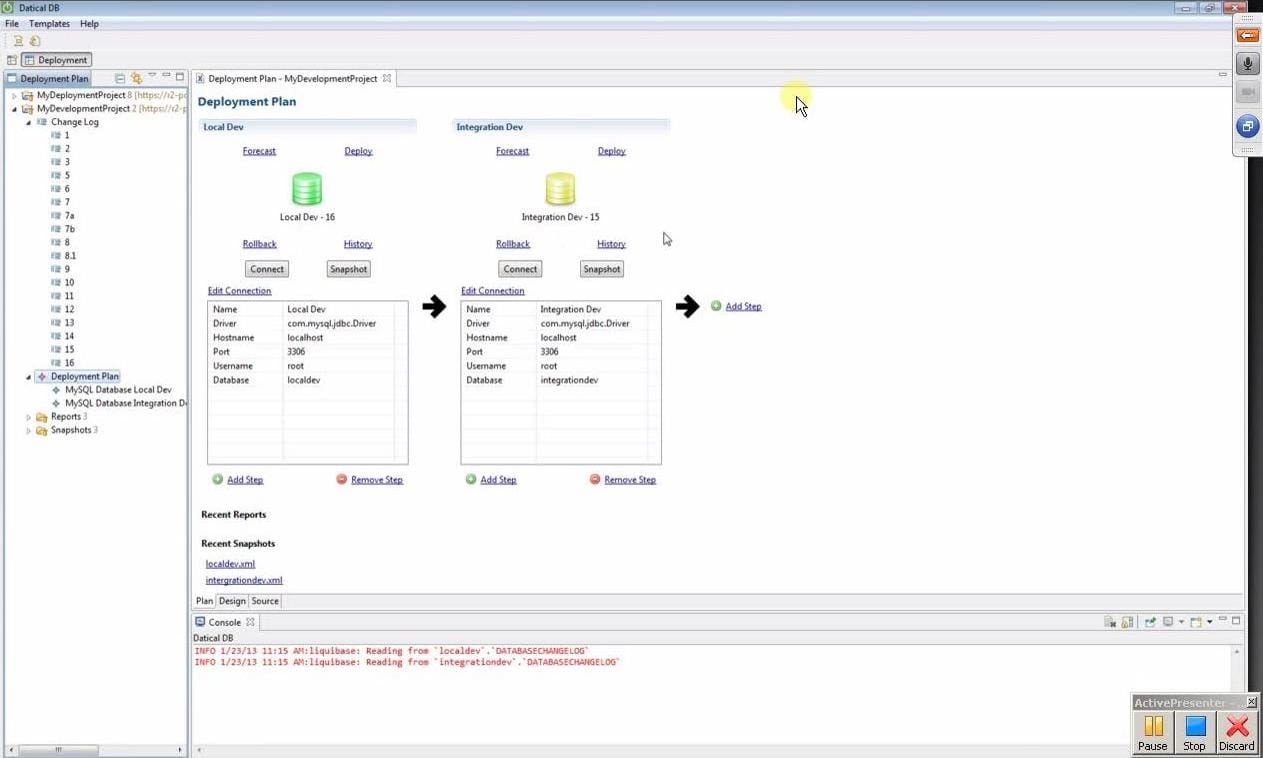
Task: Collapse the Change Log tree node
Action: coord(29,122)
